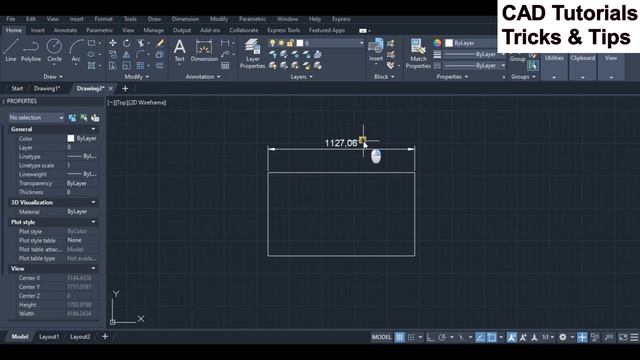The width and height of the screenshot is (640, 360).
Task: Select the Array tool
Action: click(x=141, y=65)
